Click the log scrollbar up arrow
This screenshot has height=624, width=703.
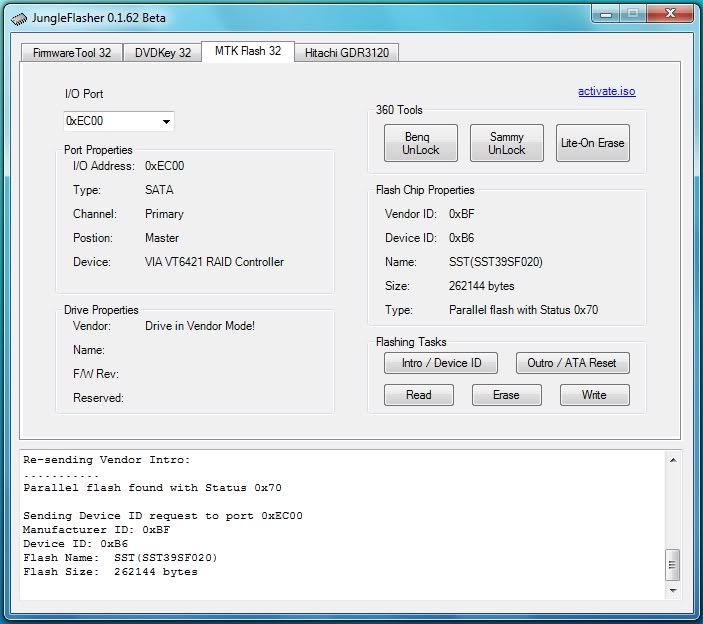(673, 460)
